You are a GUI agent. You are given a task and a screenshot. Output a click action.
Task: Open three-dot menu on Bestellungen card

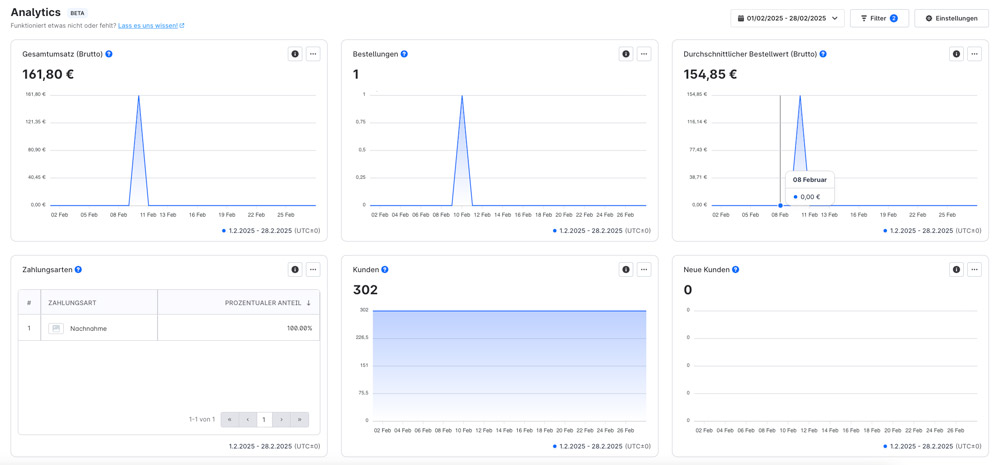(x=644, y=54)
